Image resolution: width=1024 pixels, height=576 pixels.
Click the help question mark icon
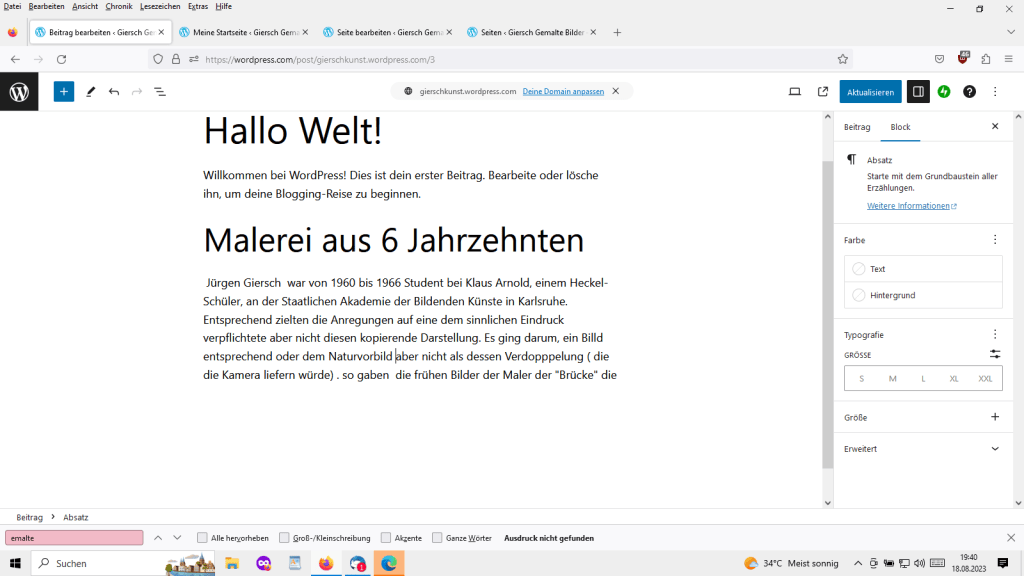[969, 91]
